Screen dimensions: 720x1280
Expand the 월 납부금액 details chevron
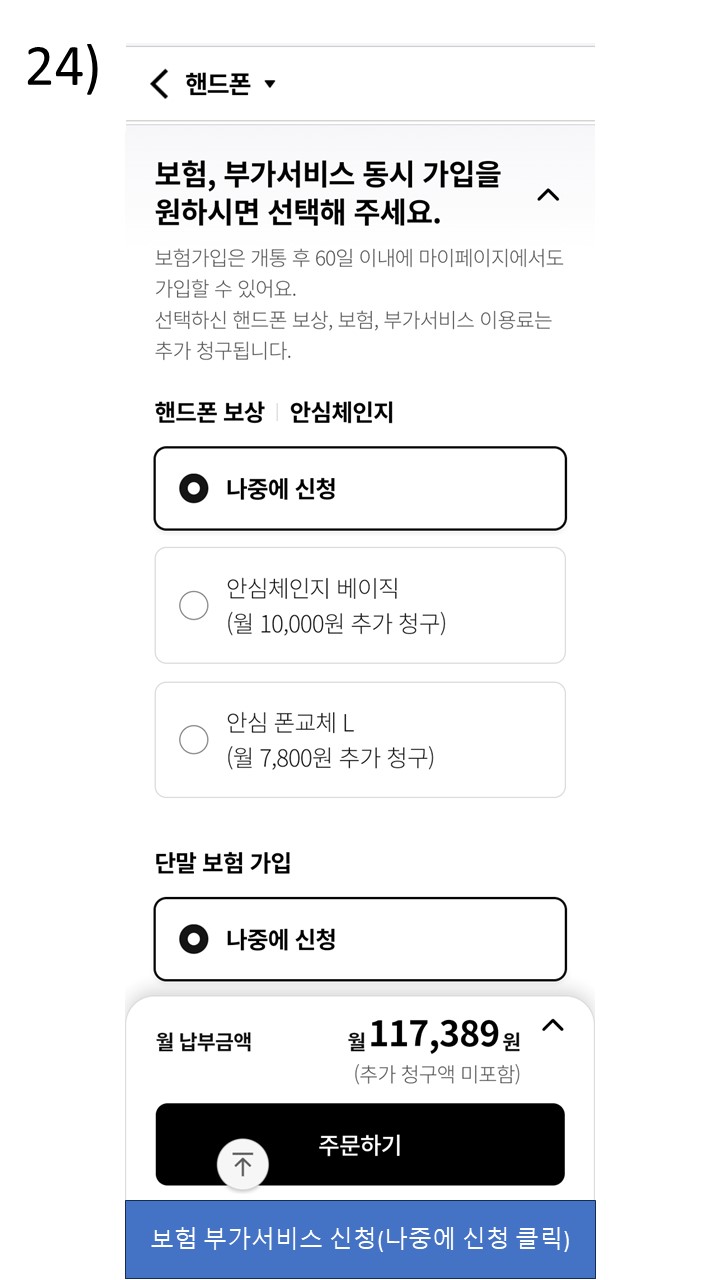(x=552, y=1025)
